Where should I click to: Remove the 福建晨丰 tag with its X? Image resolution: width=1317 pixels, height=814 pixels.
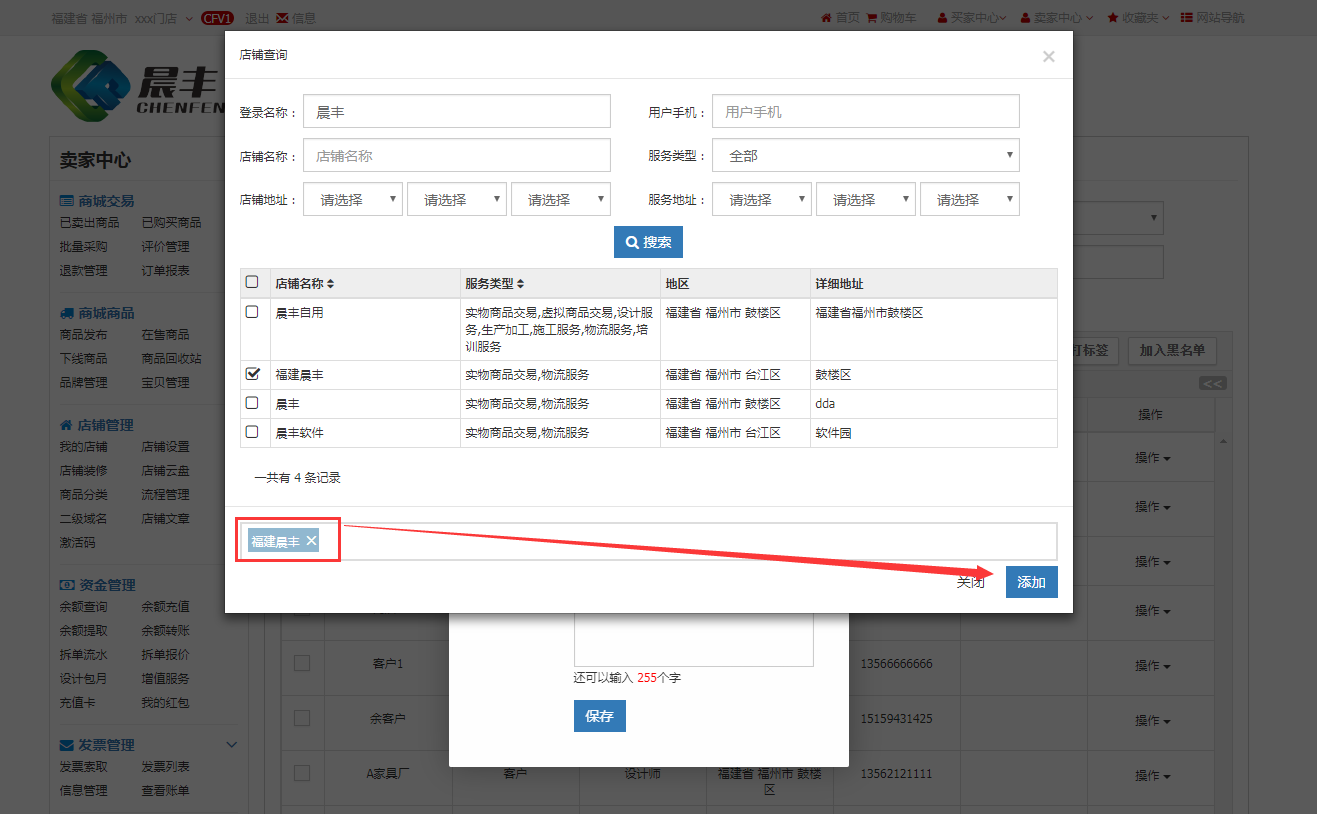(311, 541)
